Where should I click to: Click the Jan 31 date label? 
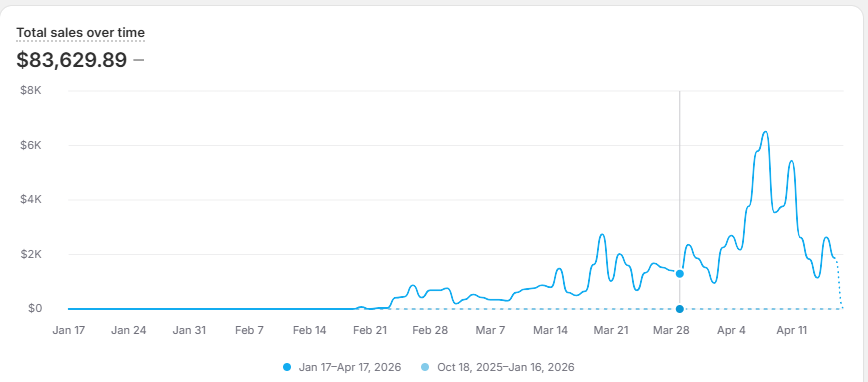click(x=189, y=331)
